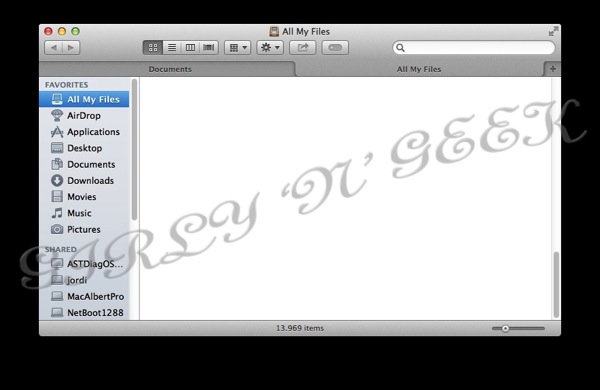Add a new tab with plus button
This screenshot has height=390, width=600.
[x=553, y=69]
